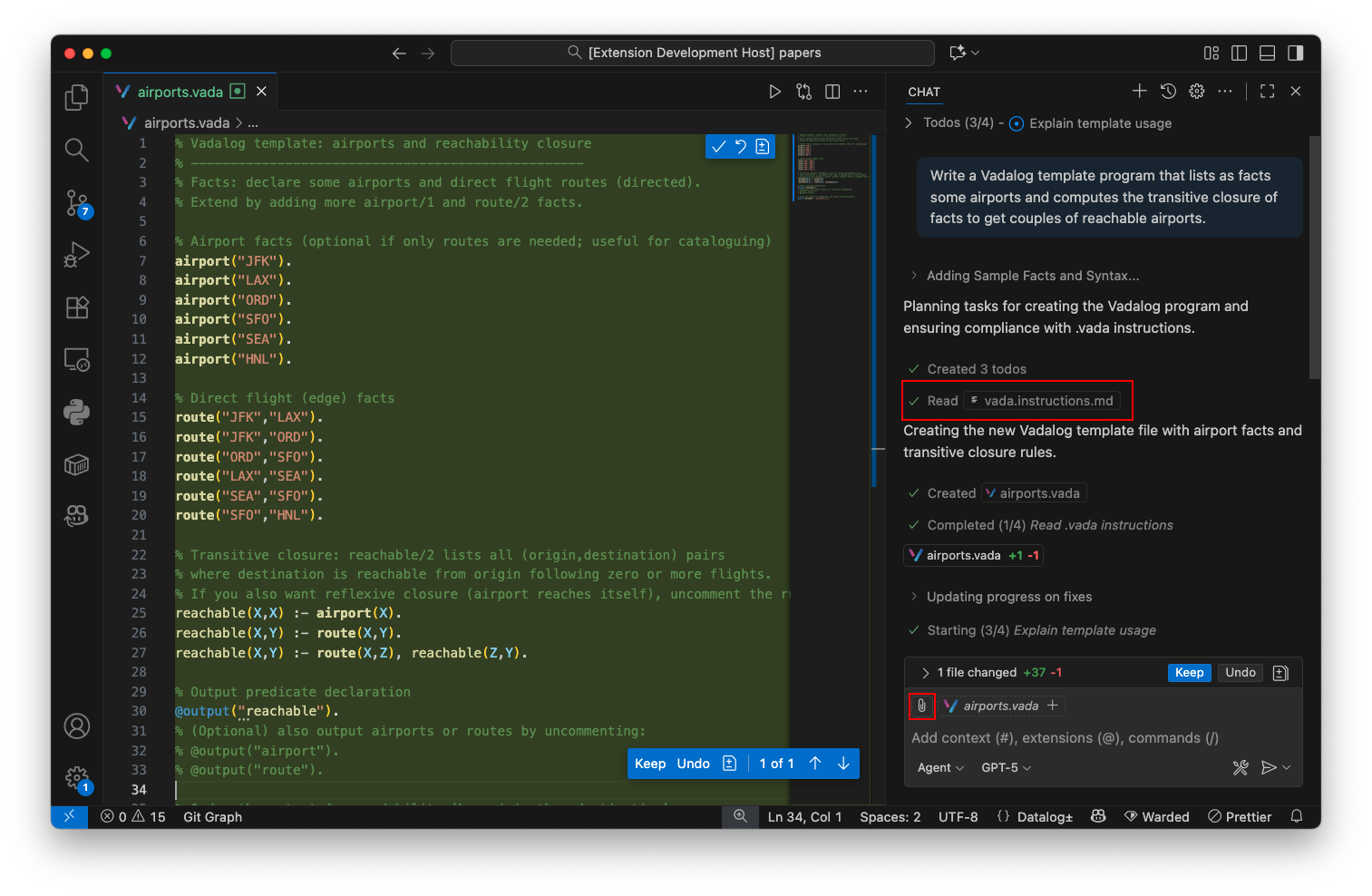
Task: Open airports.vada link after Created
Action: 1033,493
